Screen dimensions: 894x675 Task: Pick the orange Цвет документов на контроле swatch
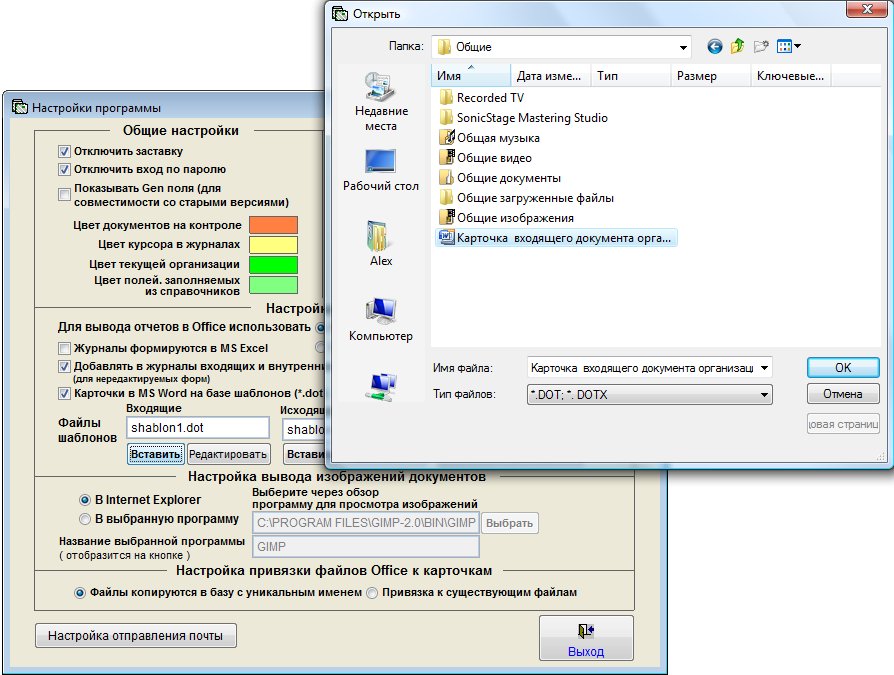coord(273,225)
